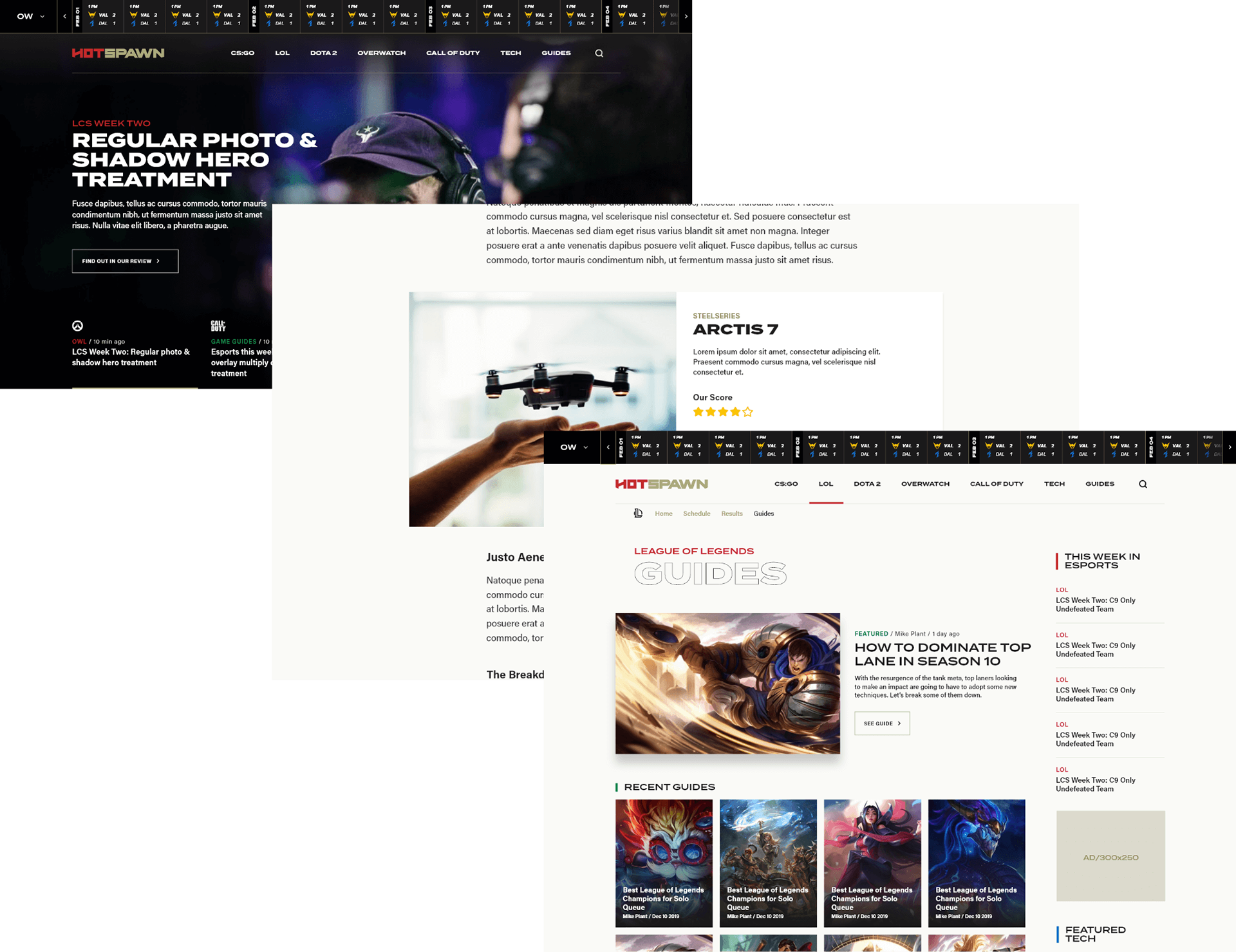This screenshot has width=1236, height=952.
Task: Open fifth LCS Week Two sidebar story
Action: (1095, 784)
